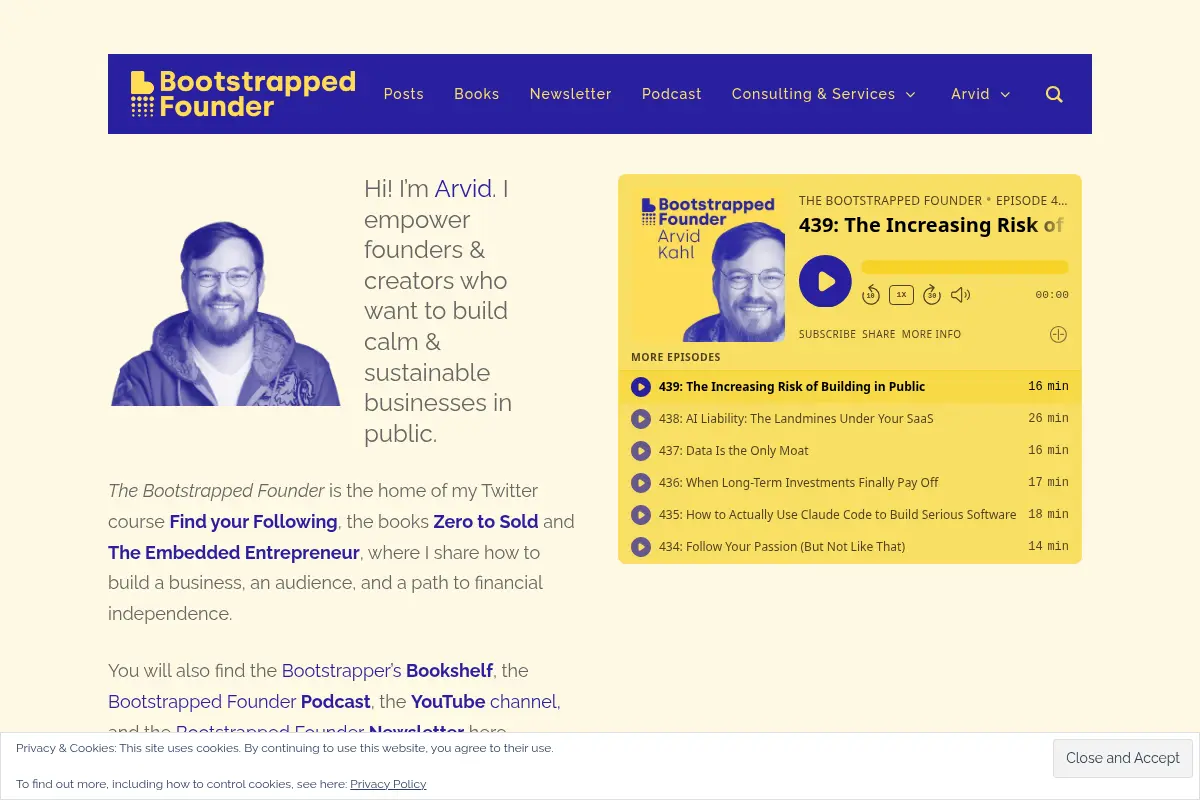1200x800 pixels.
Task: Mute the podcast player volume
Action: click(x=960, y=294)
